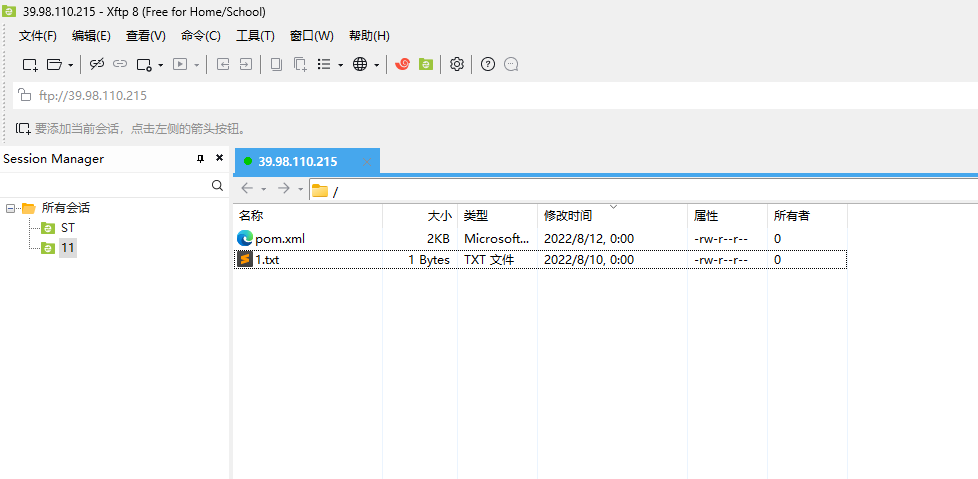Open the 工具(T) menu
This screenshot has width=978, height=479.
[x=255, y=36]
